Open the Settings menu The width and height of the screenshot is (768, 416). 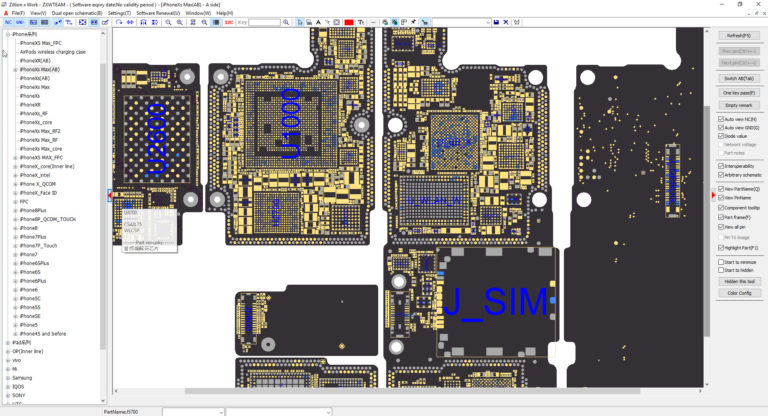119,13
